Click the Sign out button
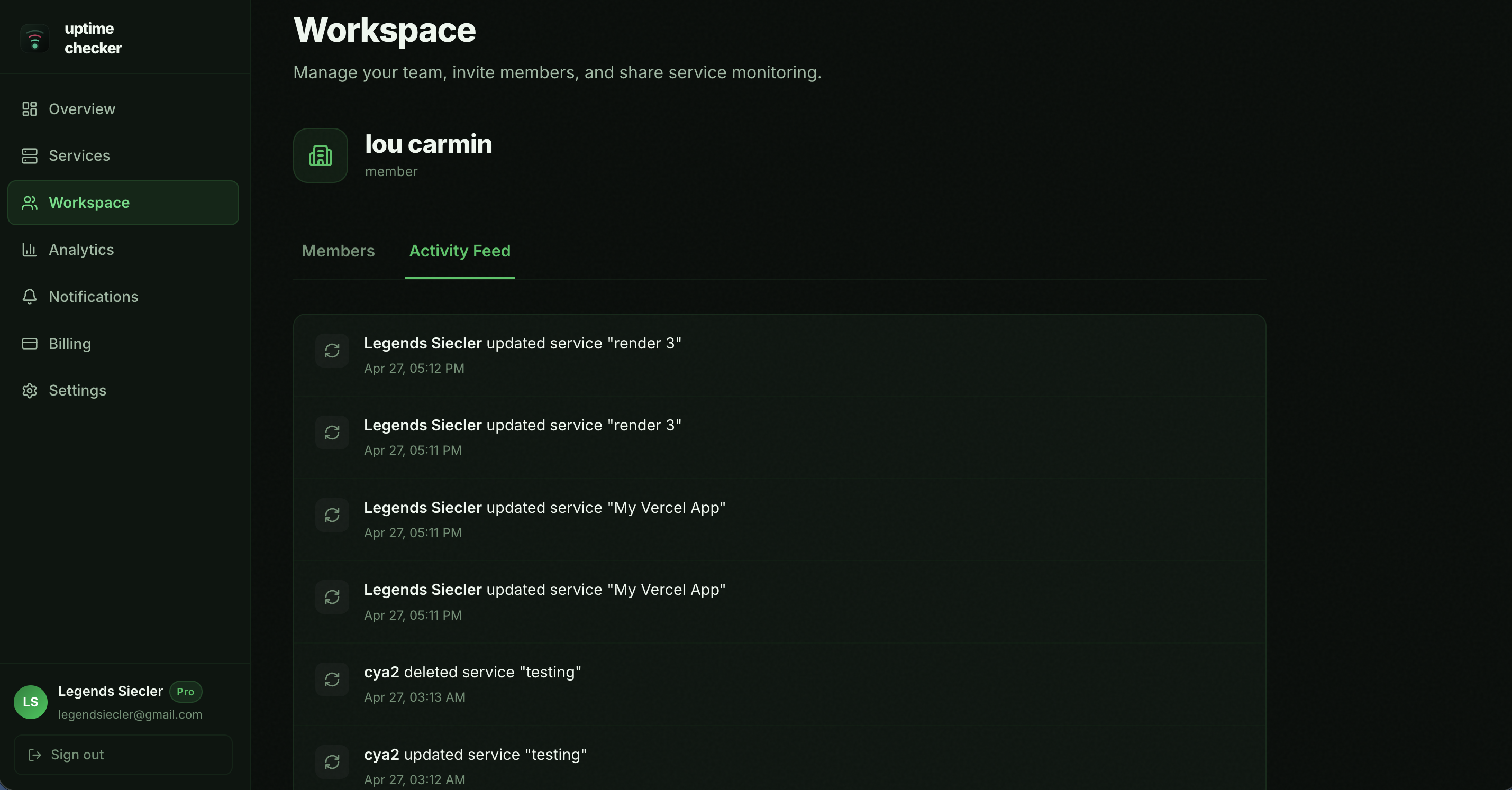This screenshot has height=790, width=1512. [123, 755]
